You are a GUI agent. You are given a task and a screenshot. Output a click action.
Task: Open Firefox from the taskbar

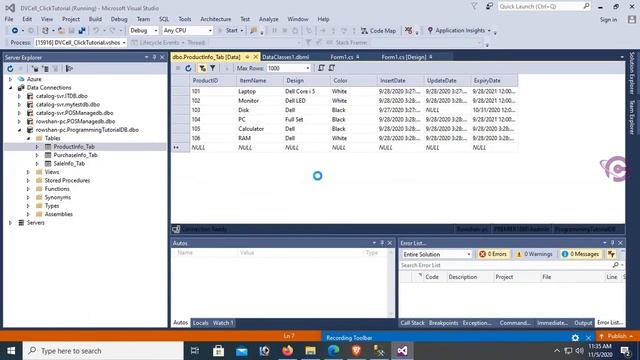[287, 351]
